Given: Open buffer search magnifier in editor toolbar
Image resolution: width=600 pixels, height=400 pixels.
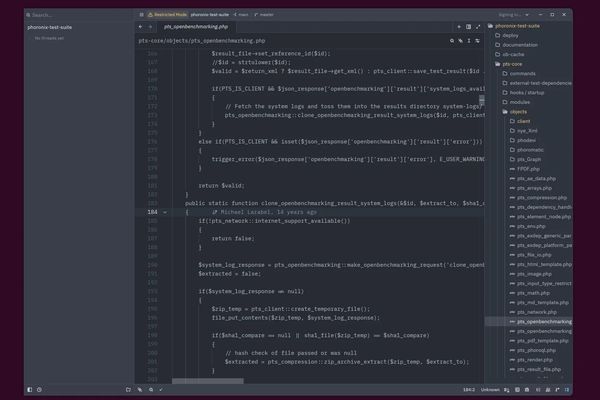Looking at the screenshot, I should point(452,41).
